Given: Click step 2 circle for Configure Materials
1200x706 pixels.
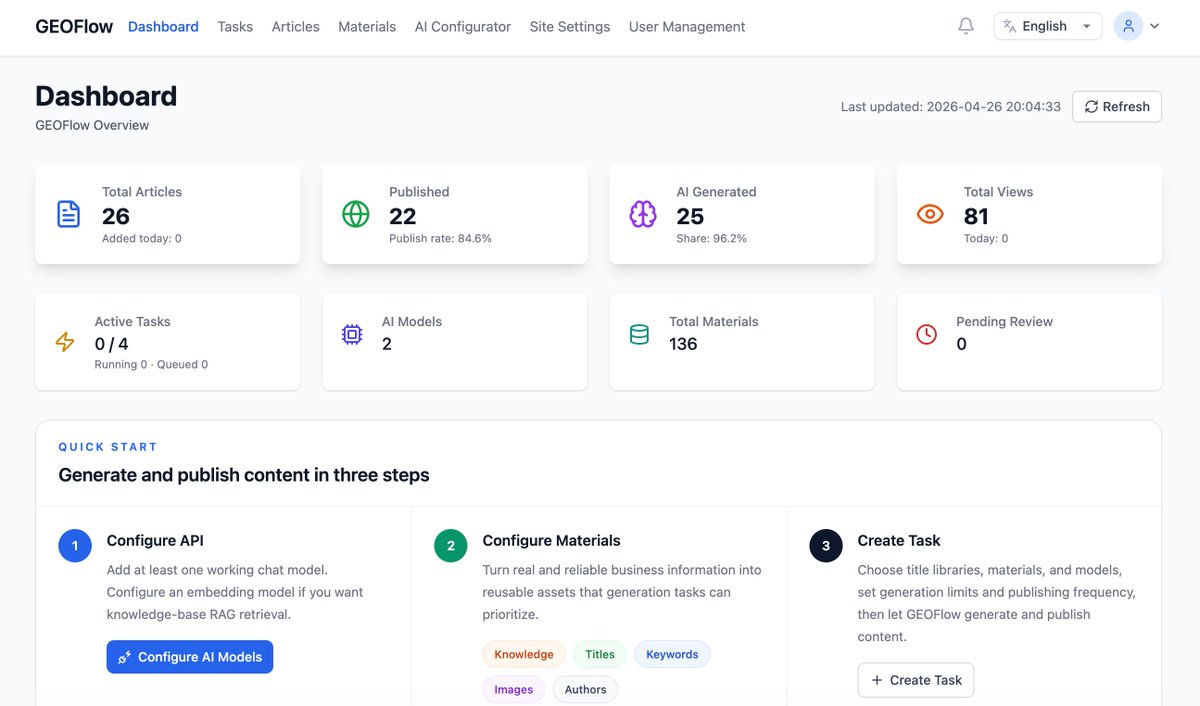Looking at the screenshot, I should tap(451, 546).
